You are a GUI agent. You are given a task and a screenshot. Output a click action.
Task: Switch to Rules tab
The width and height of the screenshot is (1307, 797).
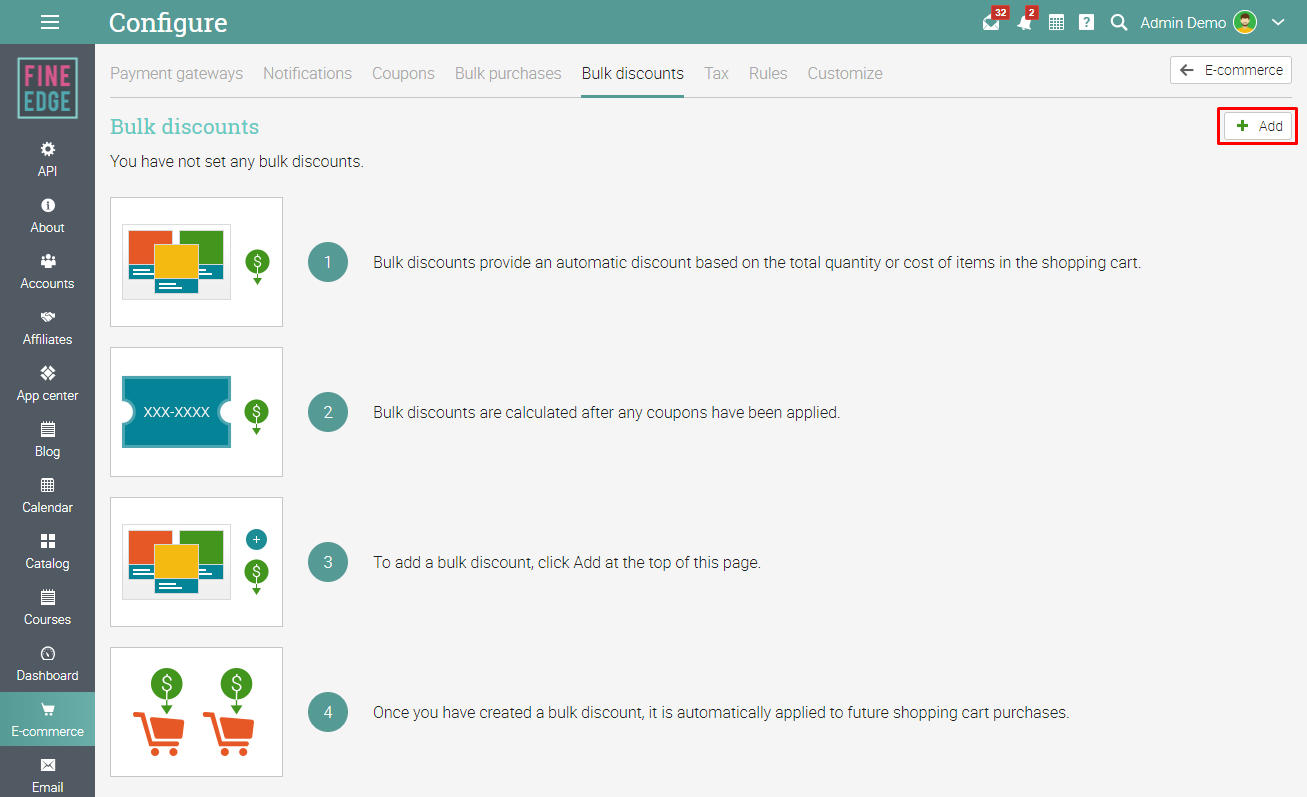point(768,73)
